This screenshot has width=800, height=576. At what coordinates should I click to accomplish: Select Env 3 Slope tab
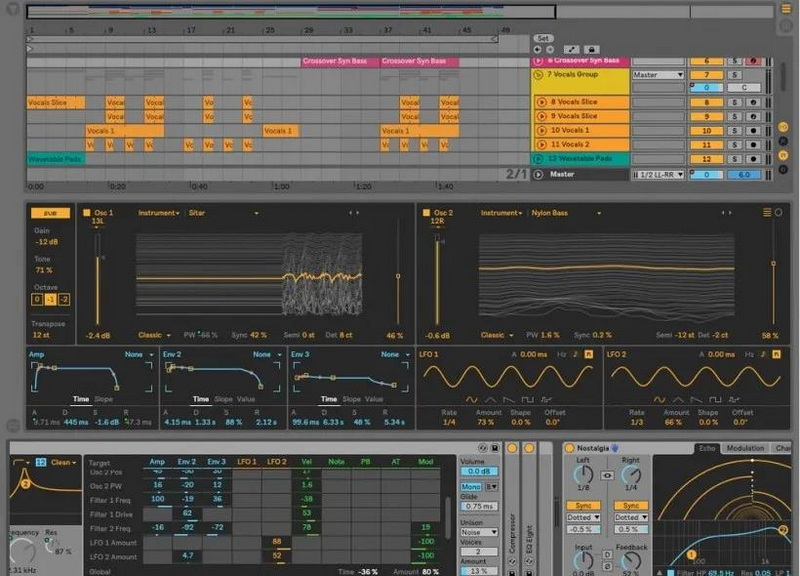(x=351, y=399)
